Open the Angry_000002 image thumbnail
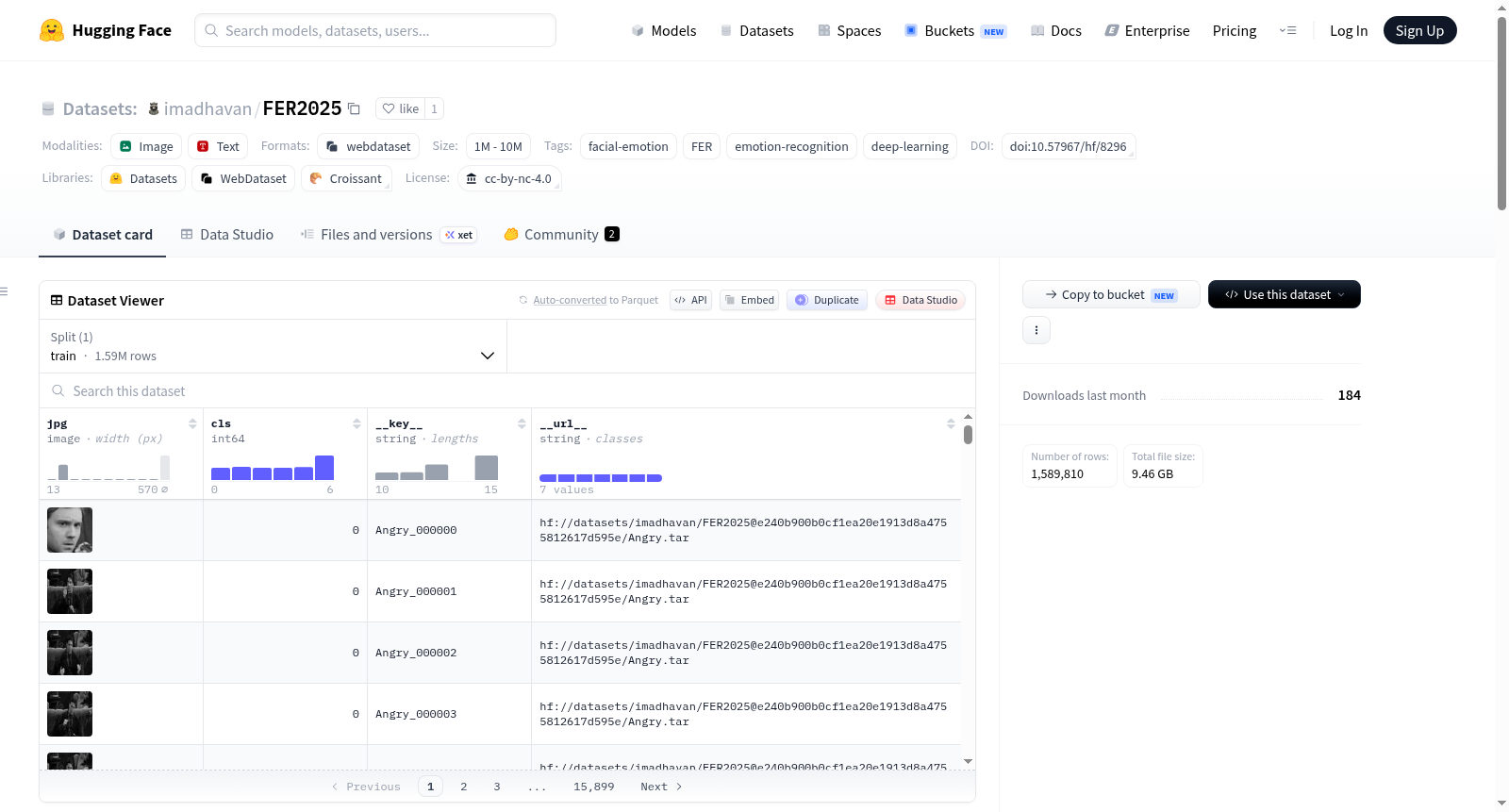Image resolution: width=1509 pixels, height=812 pixels. pyautogui.click(x=70, y=653)
